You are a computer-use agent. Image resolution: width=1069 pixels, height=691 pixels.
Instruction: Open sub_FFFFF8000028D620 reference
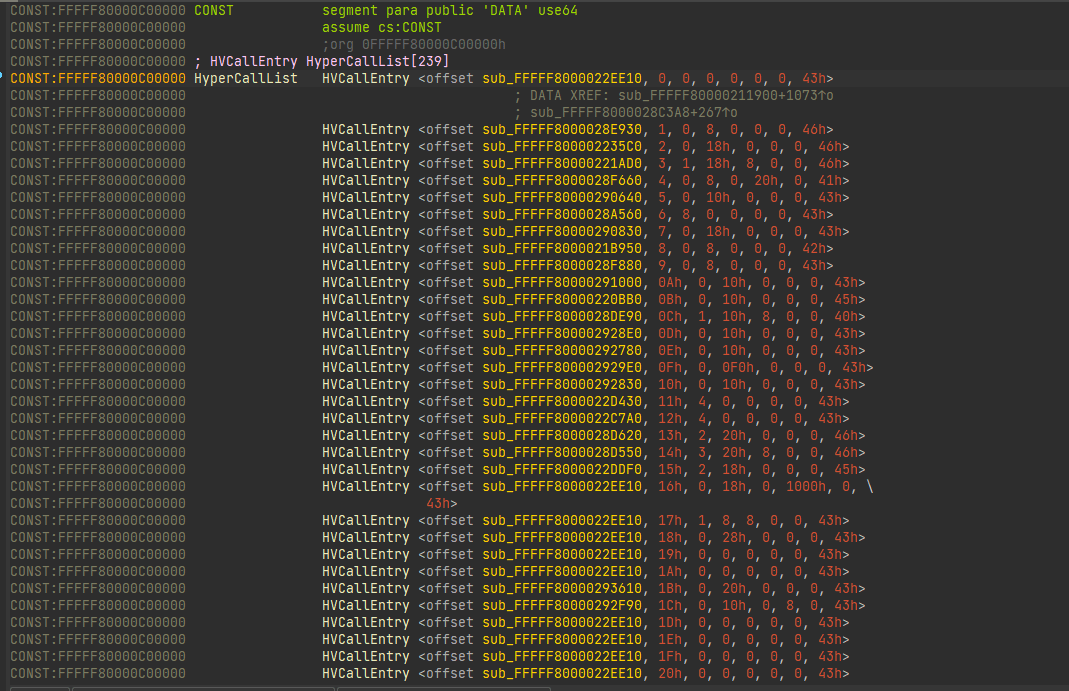[562, 435]
